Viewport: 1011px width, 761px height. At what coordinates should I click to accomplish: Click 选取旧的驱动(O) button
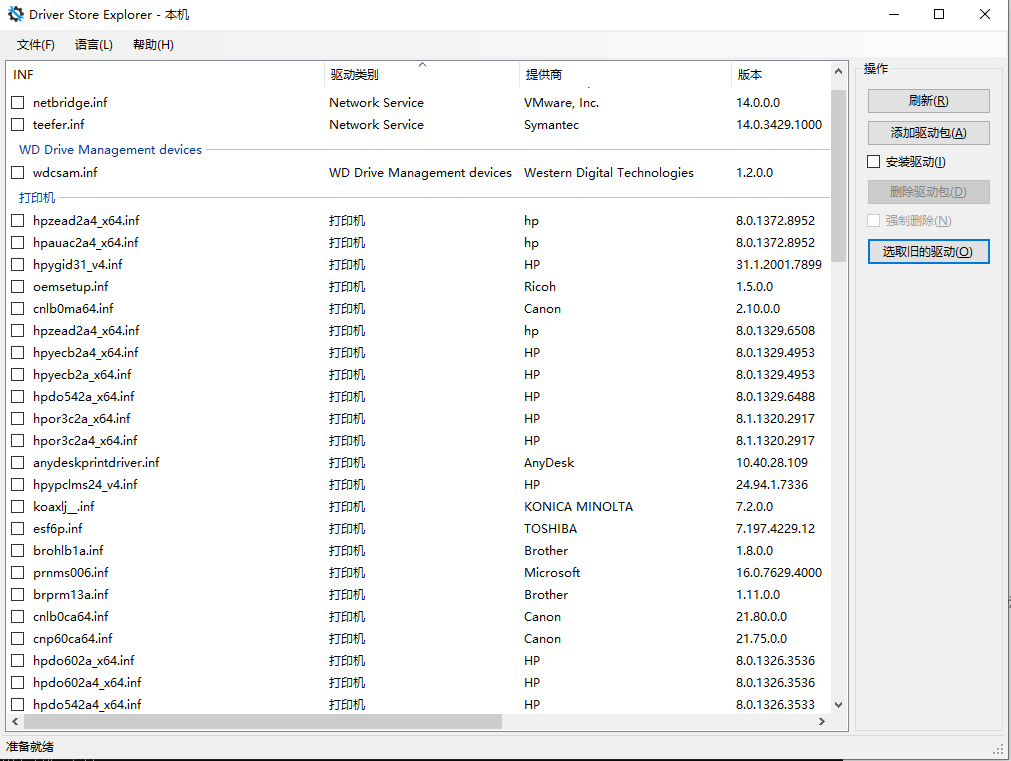tap(928, 252)
